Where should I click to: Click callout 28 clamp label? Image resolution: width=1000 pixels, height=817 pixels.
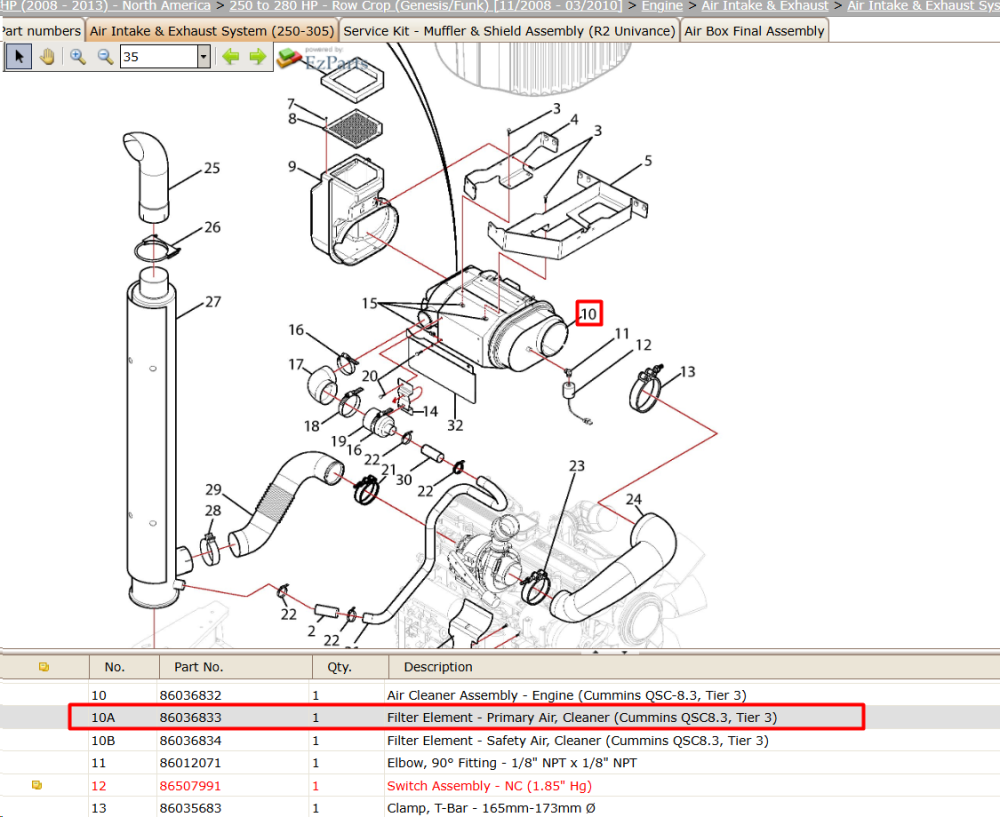tap(213, 510)
